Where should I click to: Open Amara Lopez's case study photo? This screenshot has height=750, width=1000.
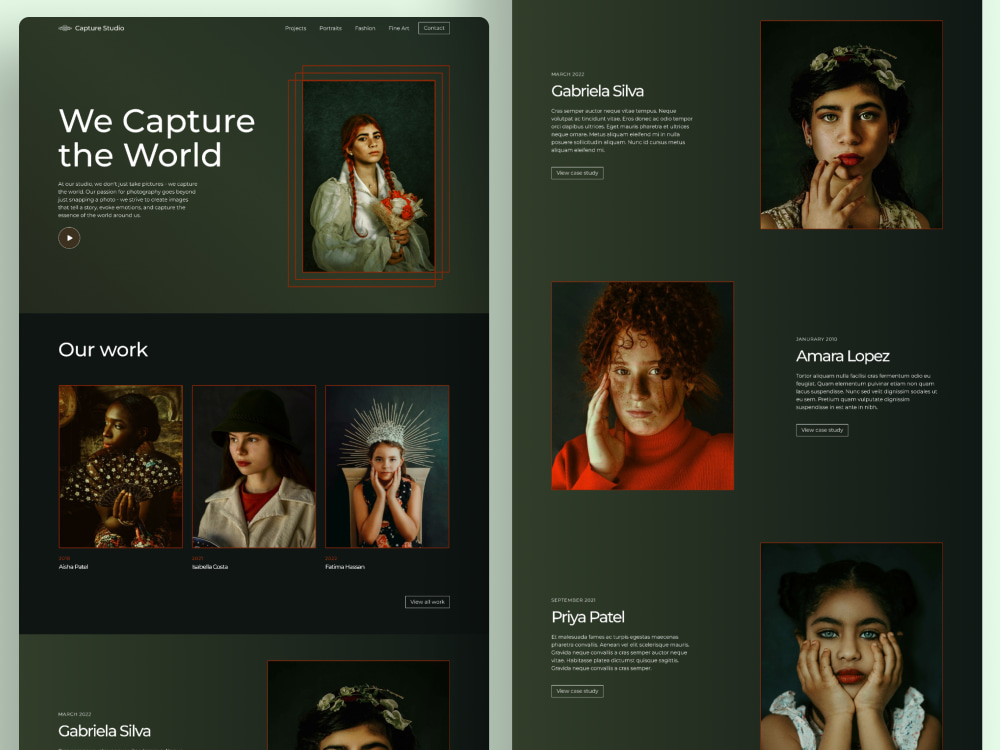(x=641, y=386)
